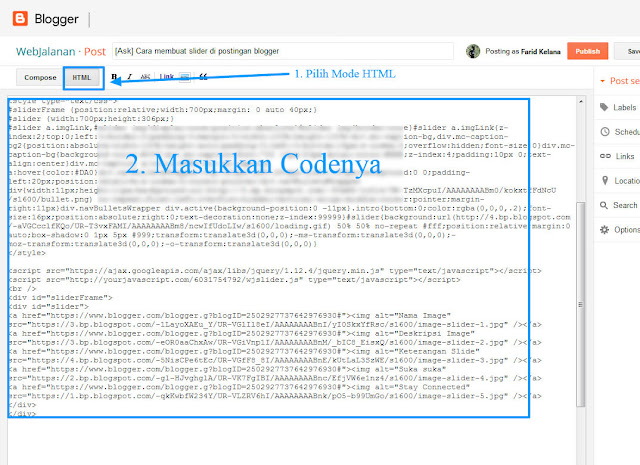Screen dimensions: 640x465
Task: Toggle italic formatting in editor toolbar
Action: [129, 76]
